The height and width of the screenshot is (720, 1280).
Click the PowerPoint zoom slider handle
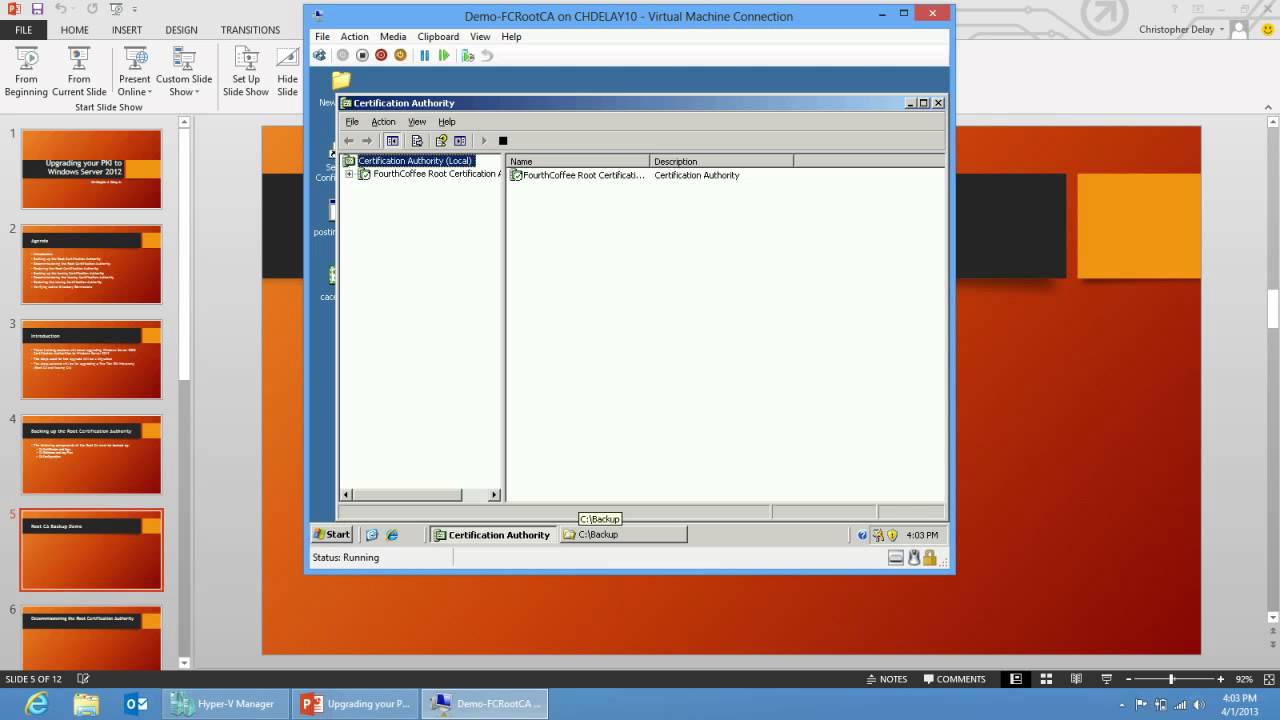click(x=1171, y=679)
